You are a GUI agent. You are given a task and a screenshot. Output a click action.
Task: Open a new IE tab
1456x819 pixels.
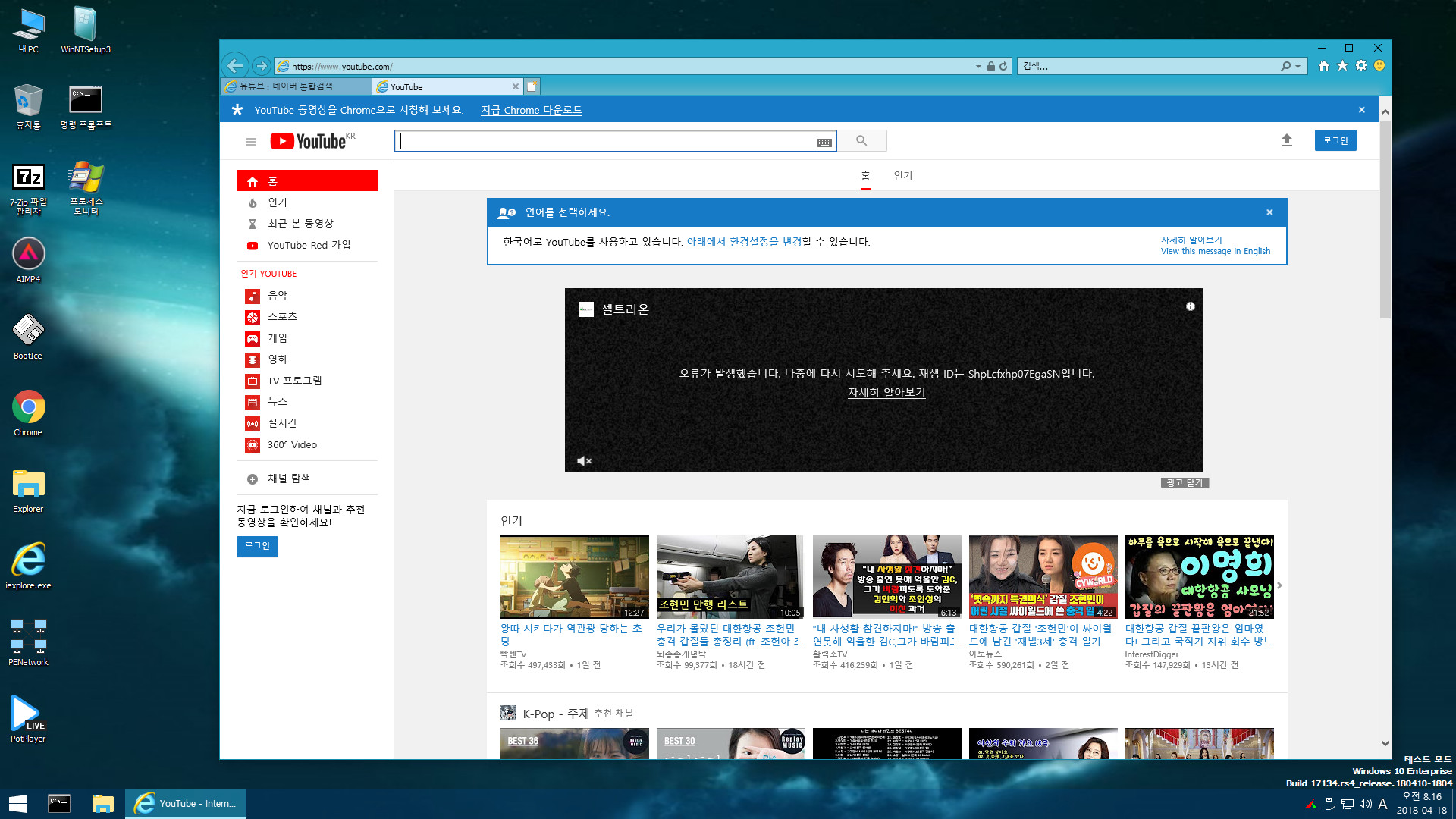(x=532, y=86)
